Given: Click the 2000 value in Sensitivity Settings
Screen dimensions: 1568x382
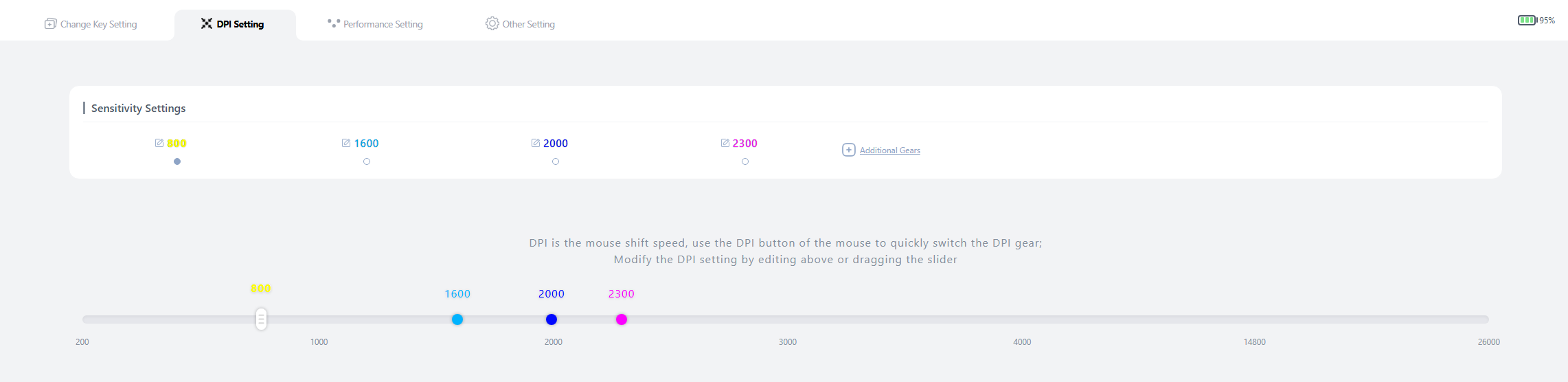Looking at the screenshot, I should point(556,143).
